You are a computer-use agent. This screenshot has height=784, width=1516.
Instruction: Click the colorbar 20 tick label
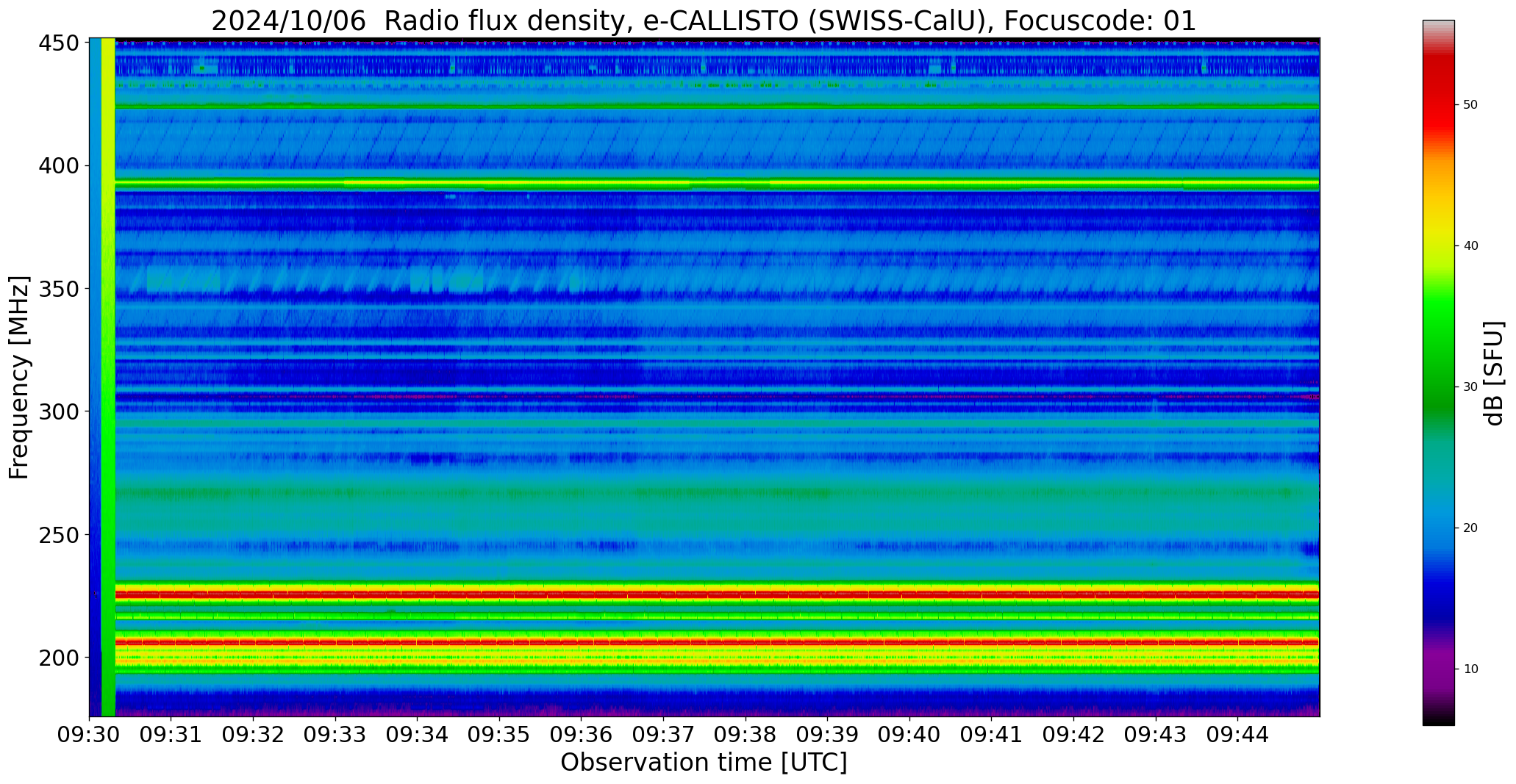(1470, 528)
